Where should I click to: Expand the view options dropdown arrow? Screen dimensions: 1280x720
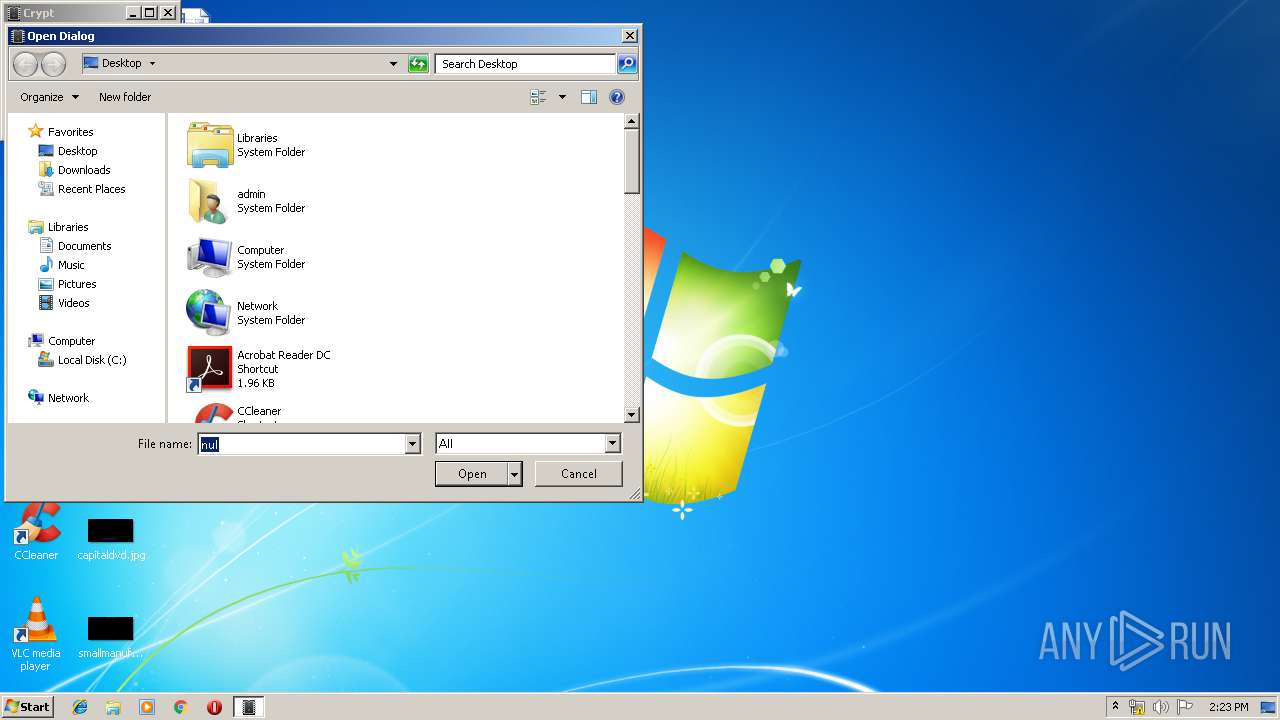(562, 97)
